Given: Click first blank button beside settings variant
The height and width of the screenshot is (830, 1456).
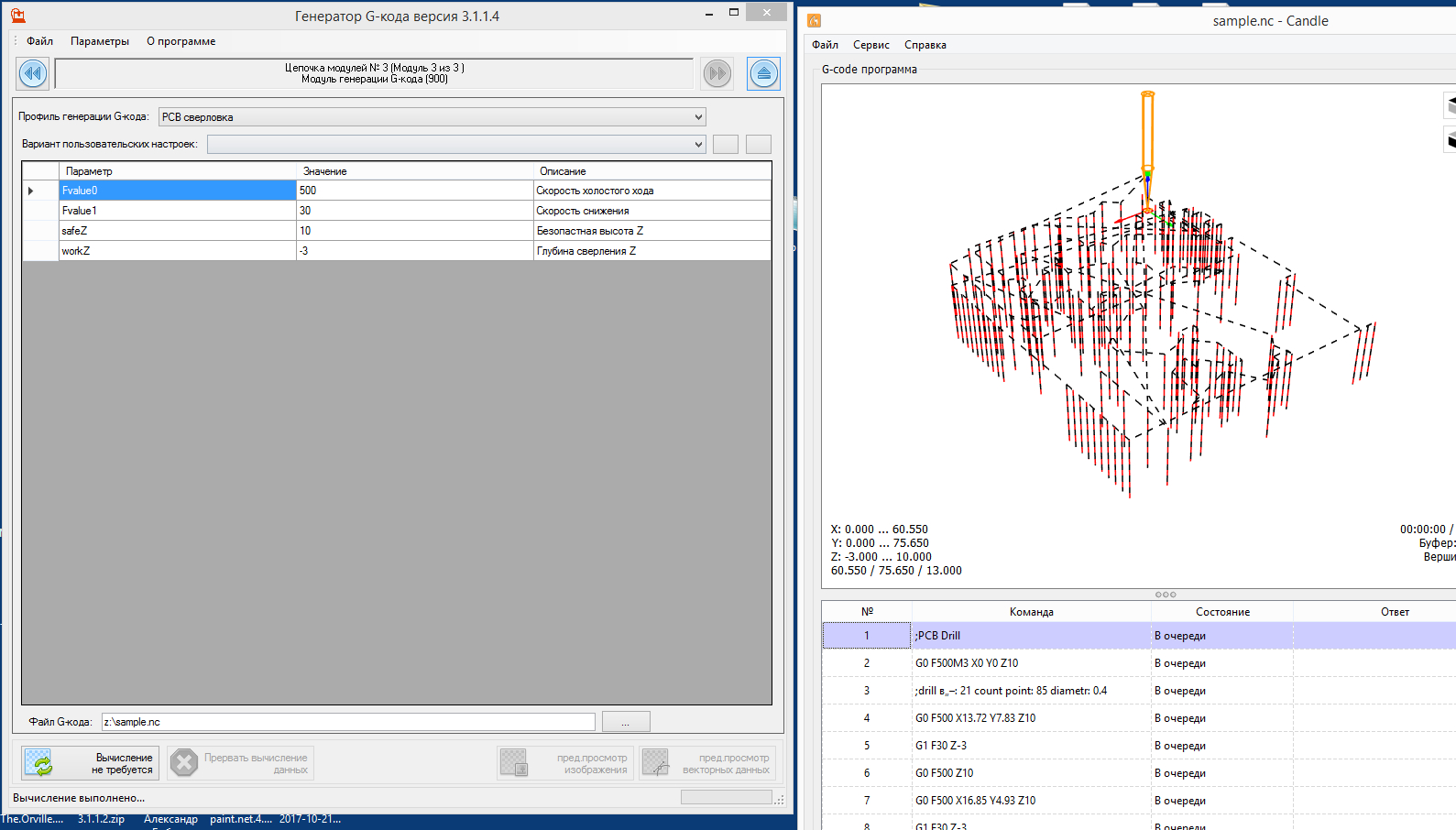Looking at the screenshot, I should coord(726,144).
